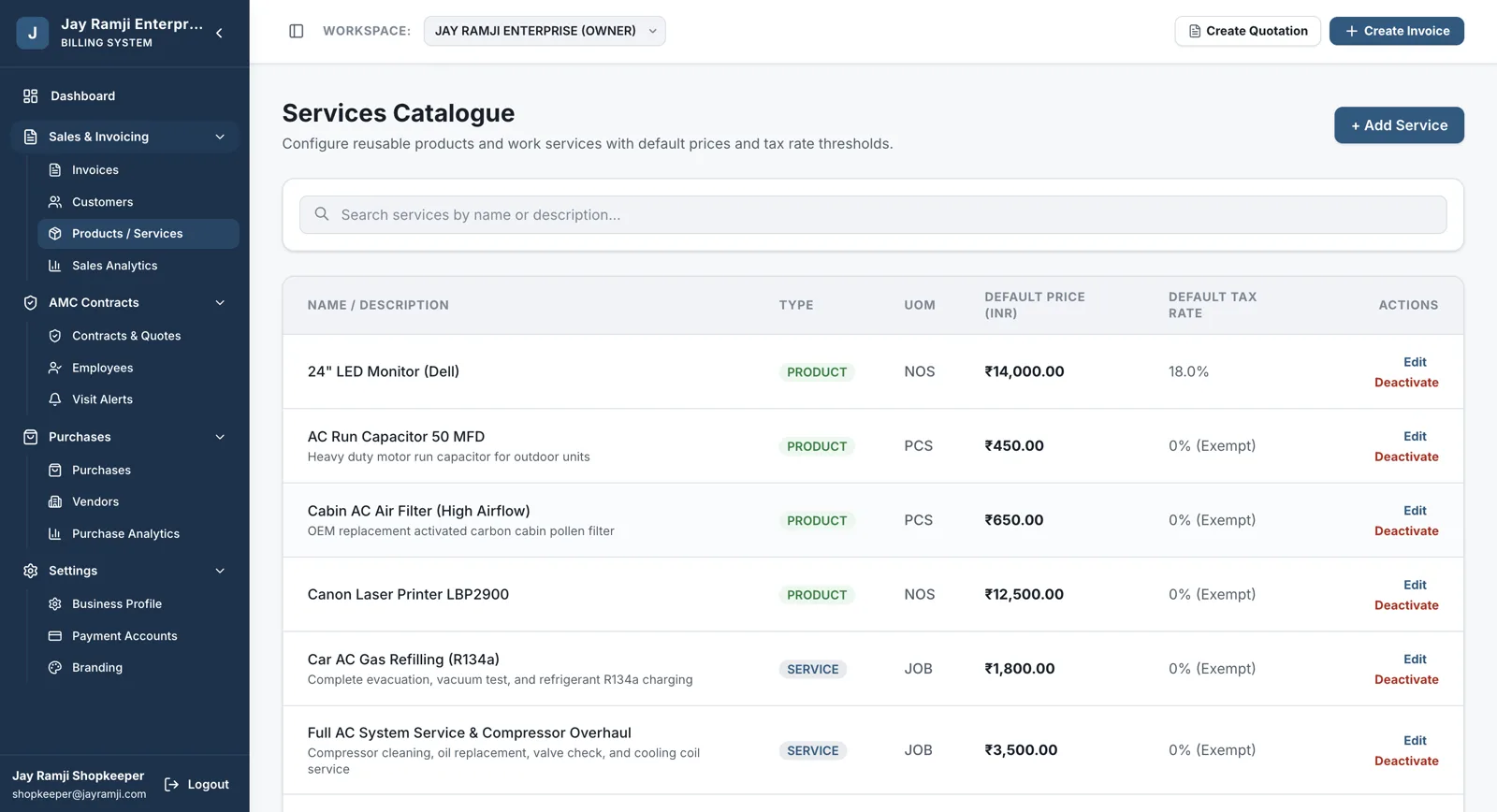Click the Customers people icon
Viewport: 1497px width, 812px height.
[x=55, y=202]
